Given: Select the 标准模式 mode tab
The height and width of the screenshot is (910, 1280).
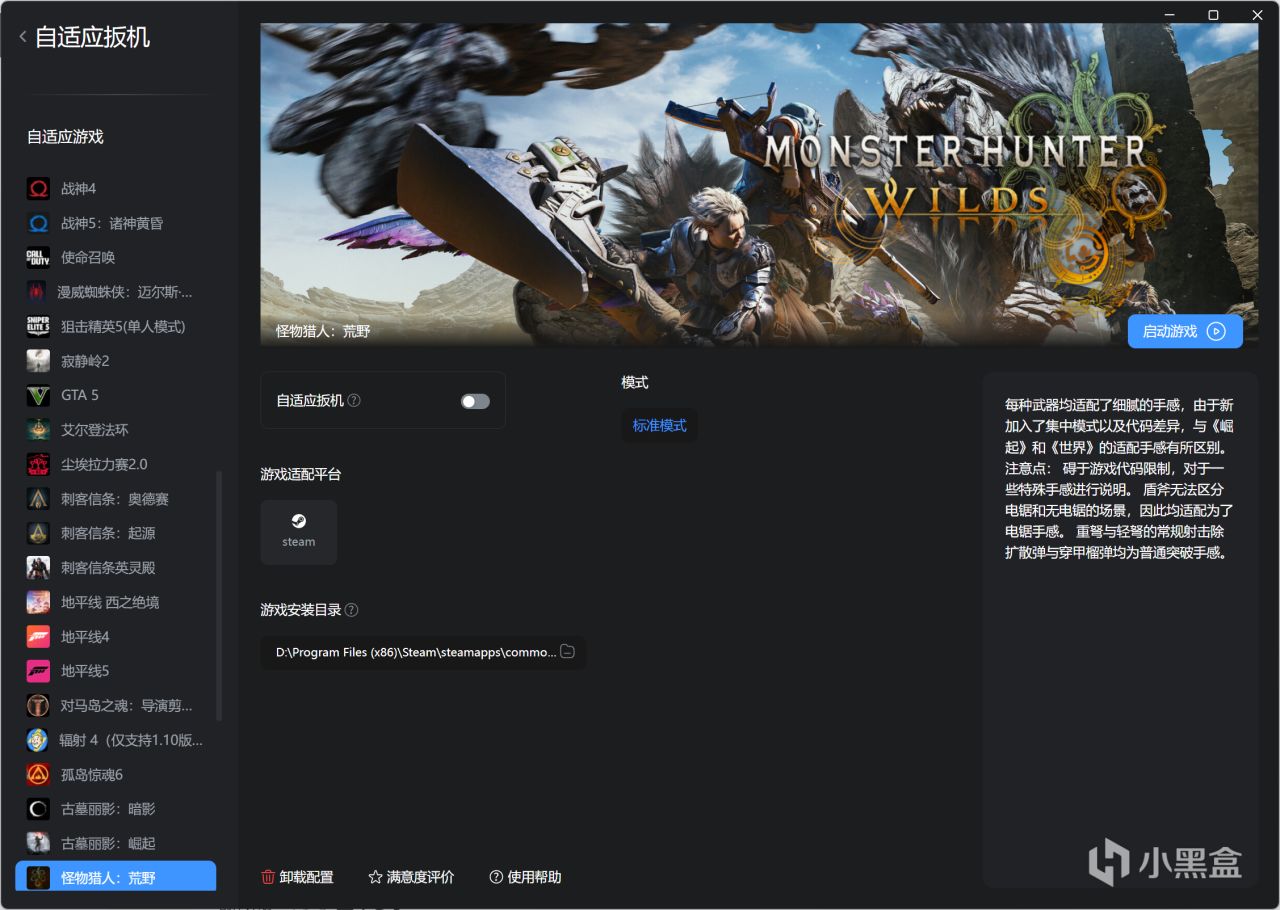Looking at the screenshot, I should [x=660, y=425].
